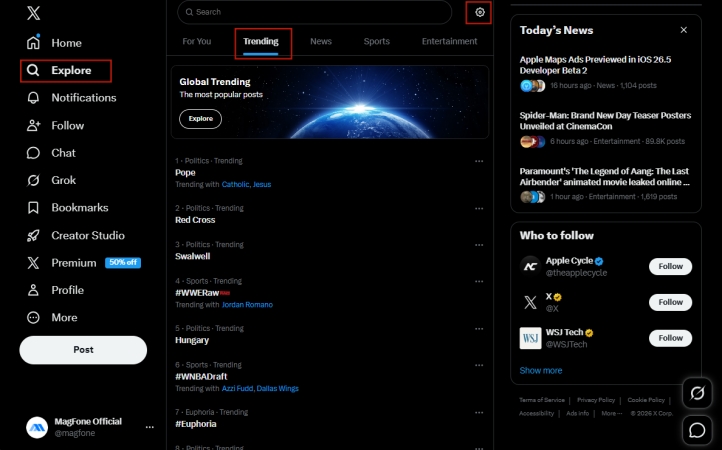Open the Follow people item
Screen dimensions: 722x450
pos(55,125)
